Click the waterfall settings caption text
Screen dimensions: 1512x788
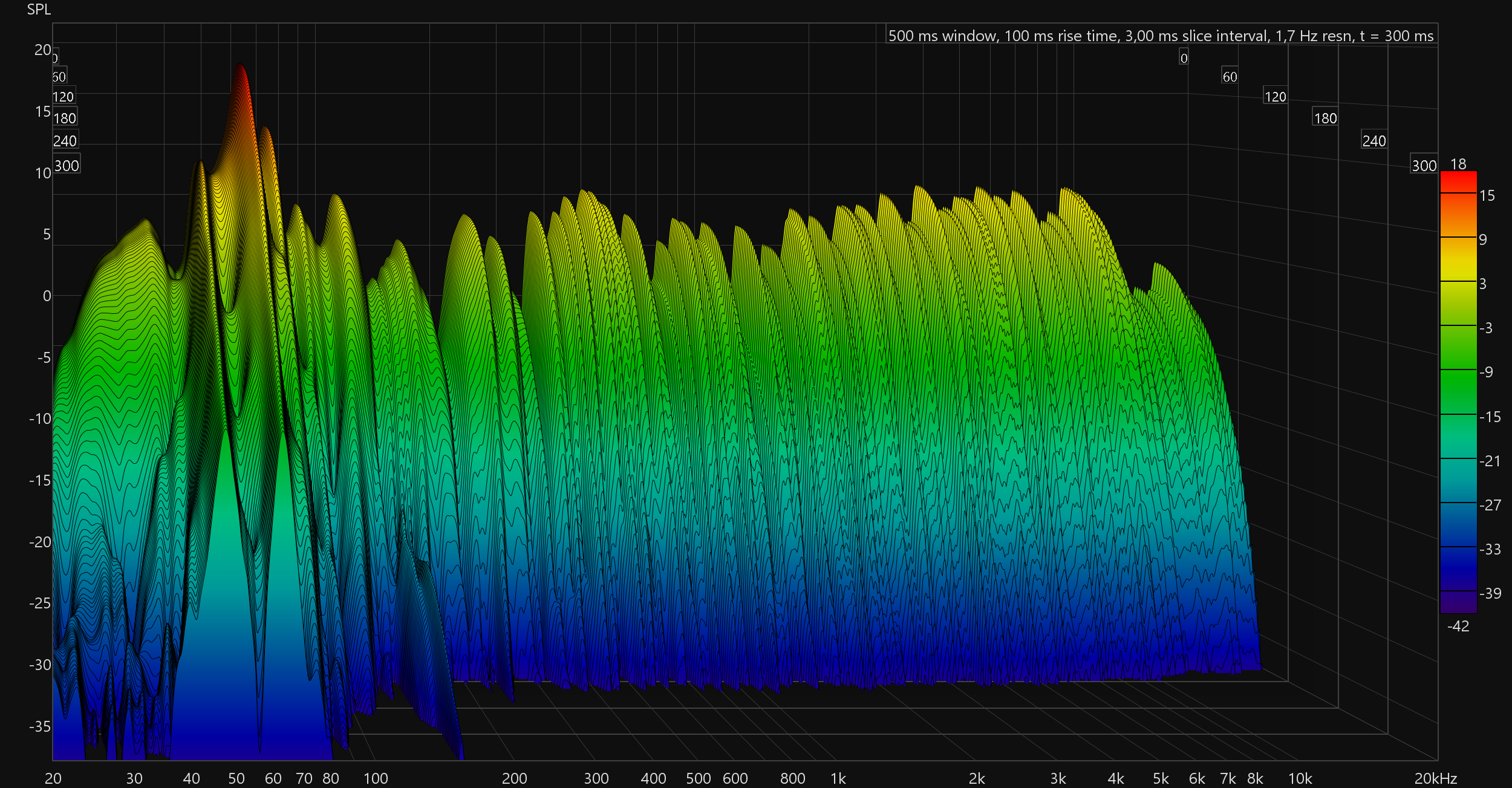pyautogui.click(x=1161, y=36)
